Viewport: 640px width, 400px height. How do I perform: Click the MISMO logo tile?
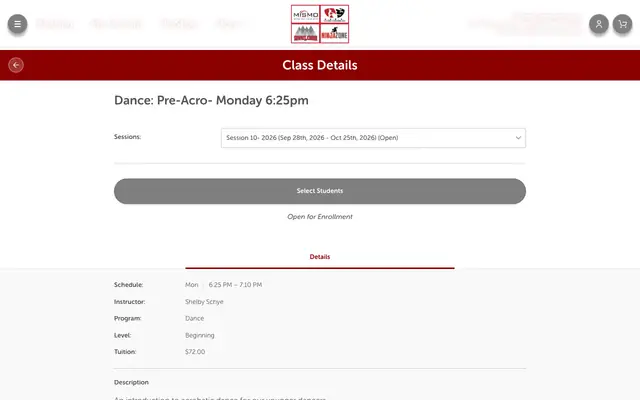(305, 14)
